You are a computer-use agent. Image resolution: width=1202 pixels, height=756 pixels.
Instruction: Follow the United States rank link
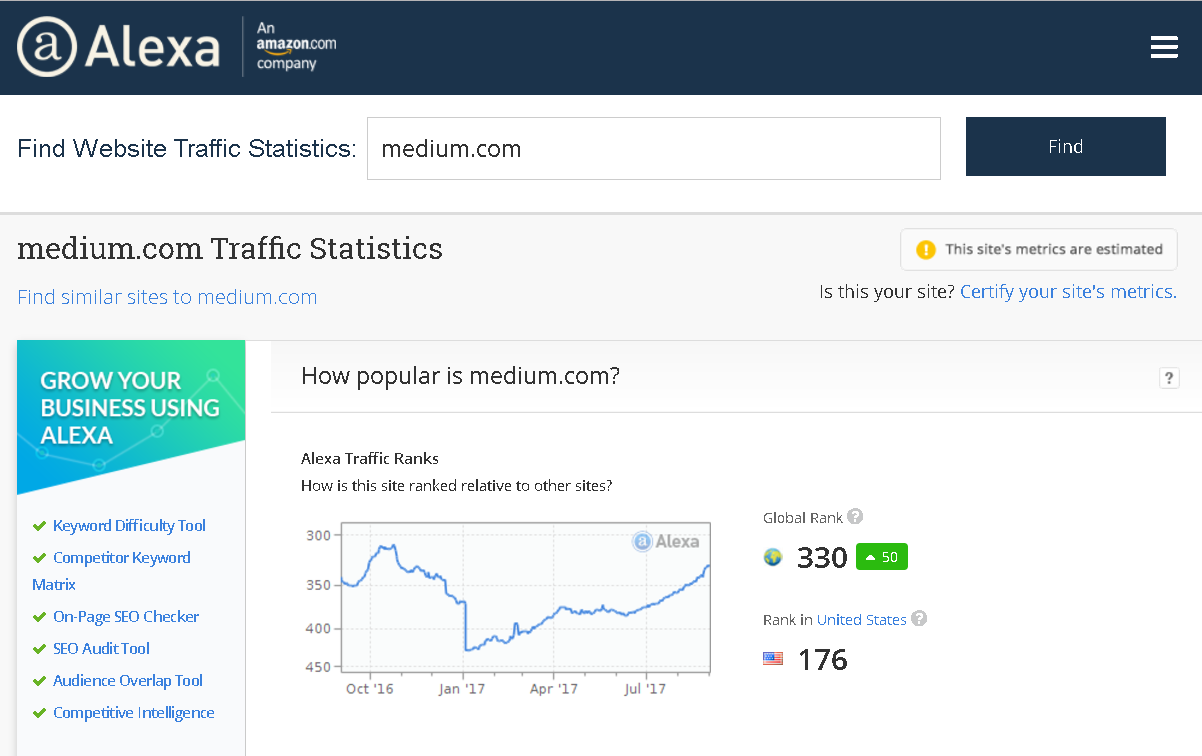click(x=862, y=620)
